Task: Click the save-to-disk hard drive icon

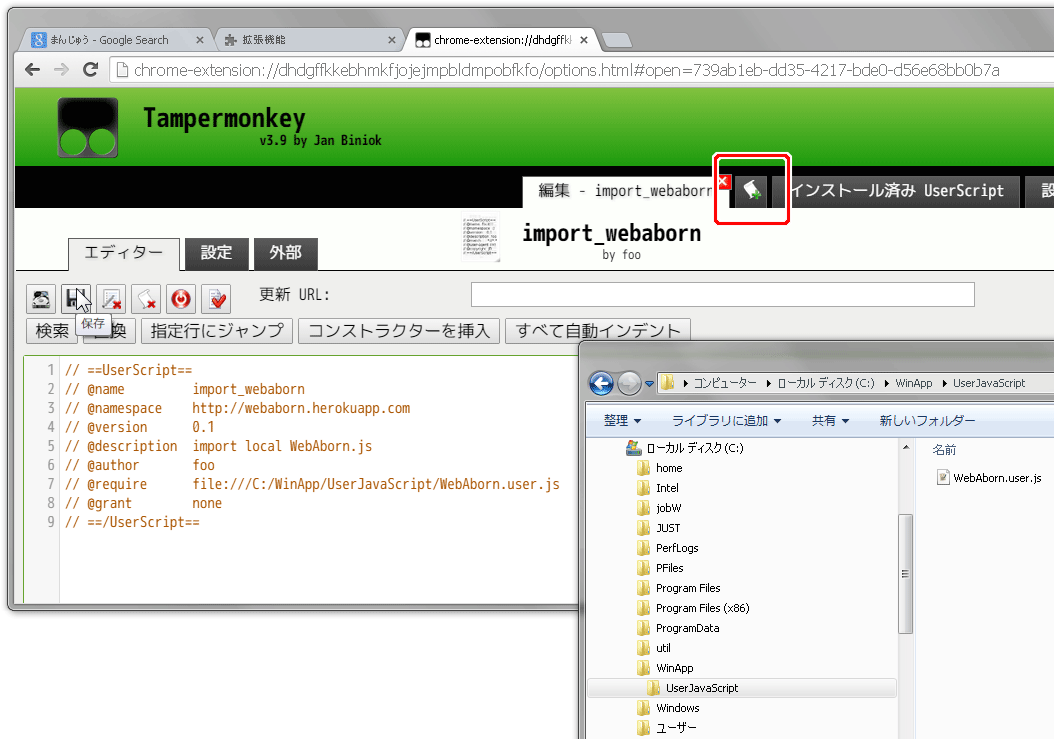Action: pyautogui.click(x=41, y=299)
